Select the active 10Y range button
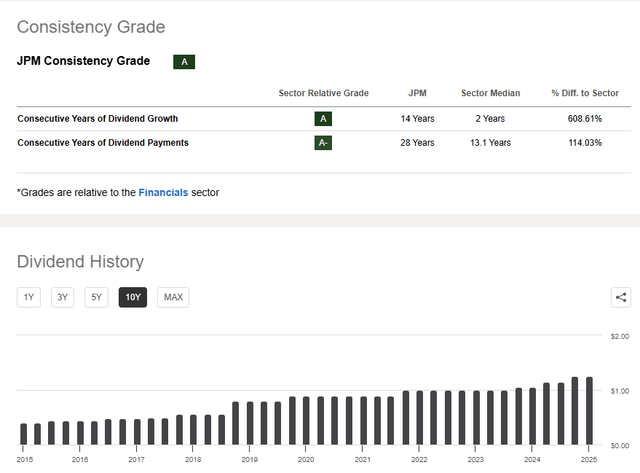Image resolution: width=640 pixels, height=473 pixels. [x=132, y=297]
